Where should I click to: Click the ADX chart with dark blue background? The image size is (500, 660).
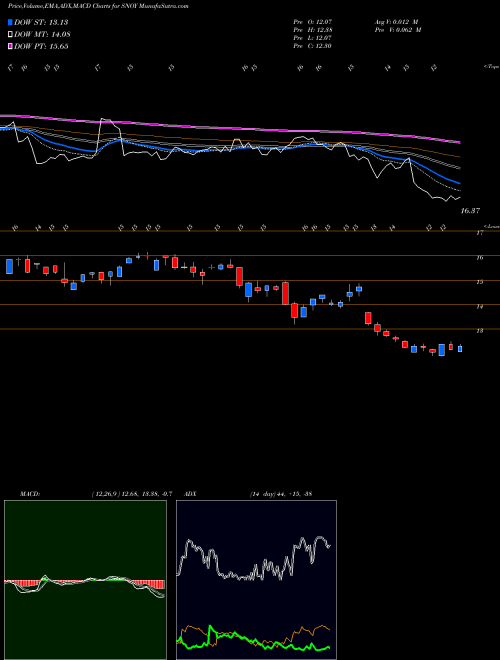(256, 580)
